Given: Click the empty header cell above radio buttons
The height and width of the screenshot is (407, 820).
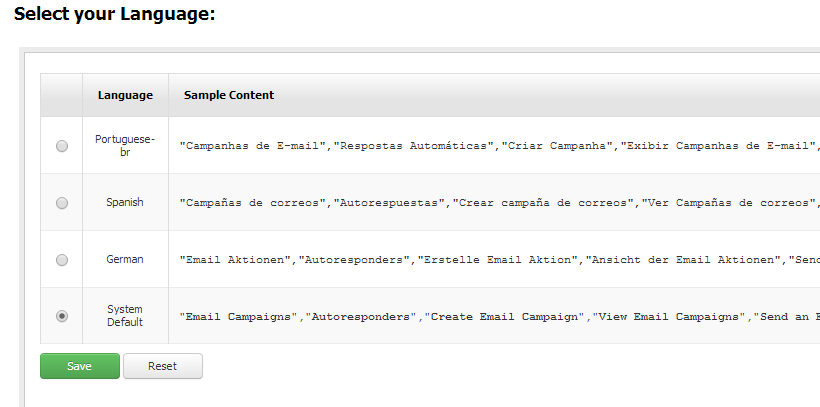Looking at the screenshot, I should coord(61,95).
